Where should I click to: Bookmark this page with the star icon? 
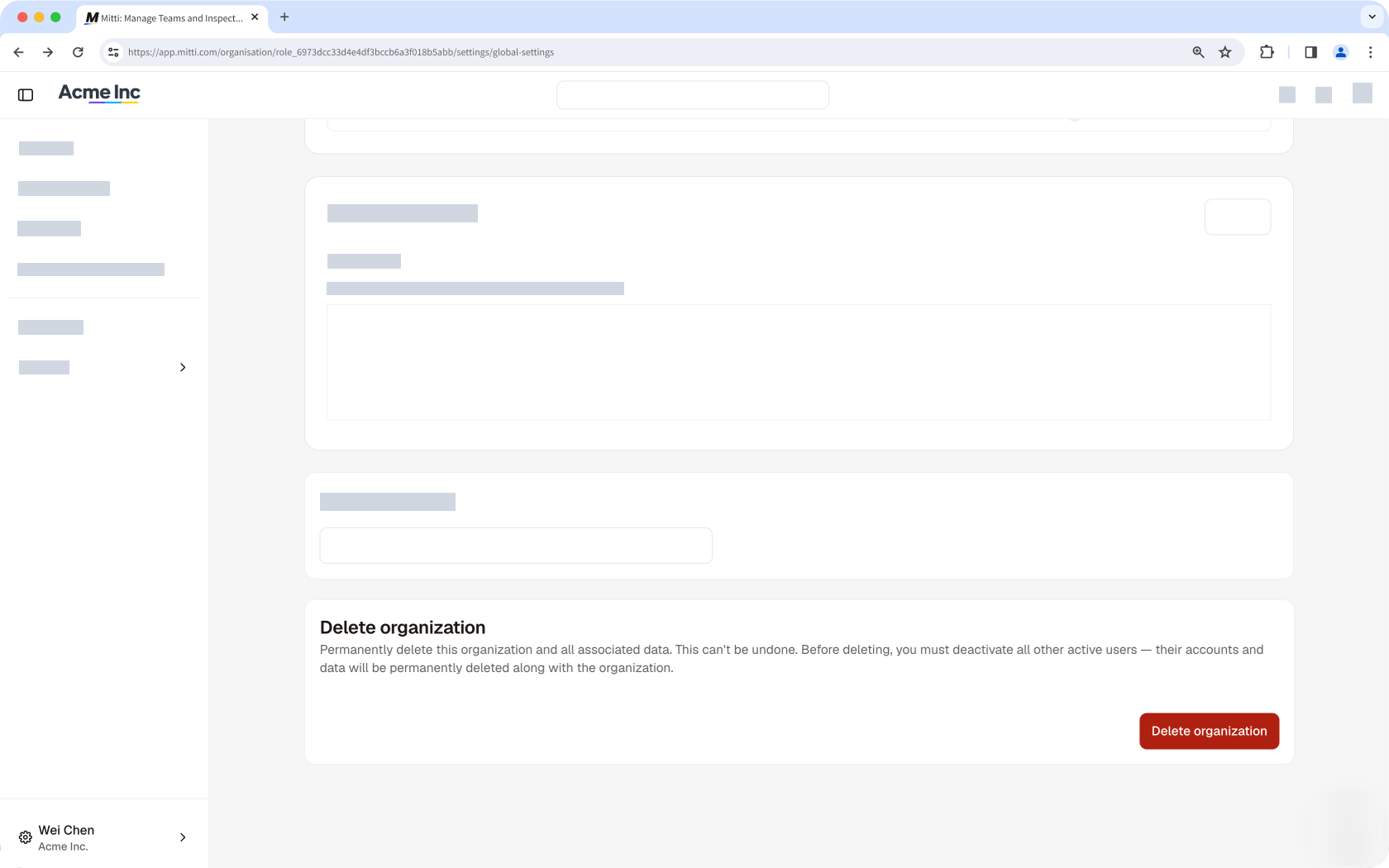pos(1225,52)
